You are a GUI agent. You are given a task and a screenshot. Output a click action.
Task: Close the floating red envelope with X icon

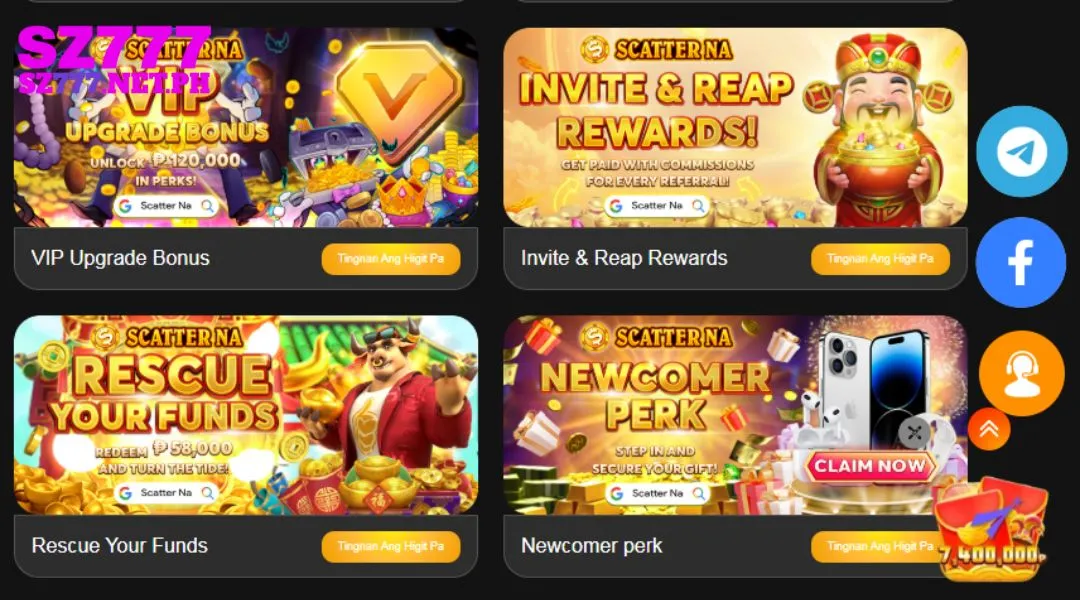coord(915,433)
